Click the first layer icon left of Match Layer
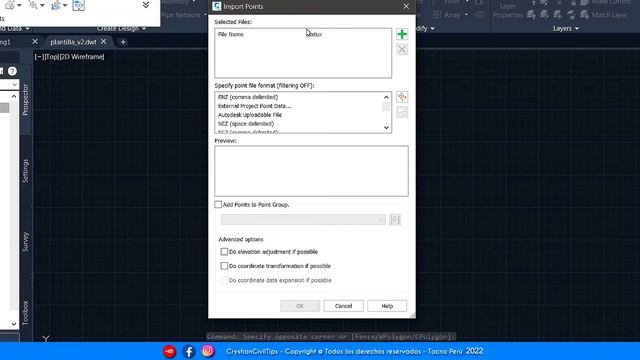The width and height of the screenshot is (640, 360). click(531, 15)
